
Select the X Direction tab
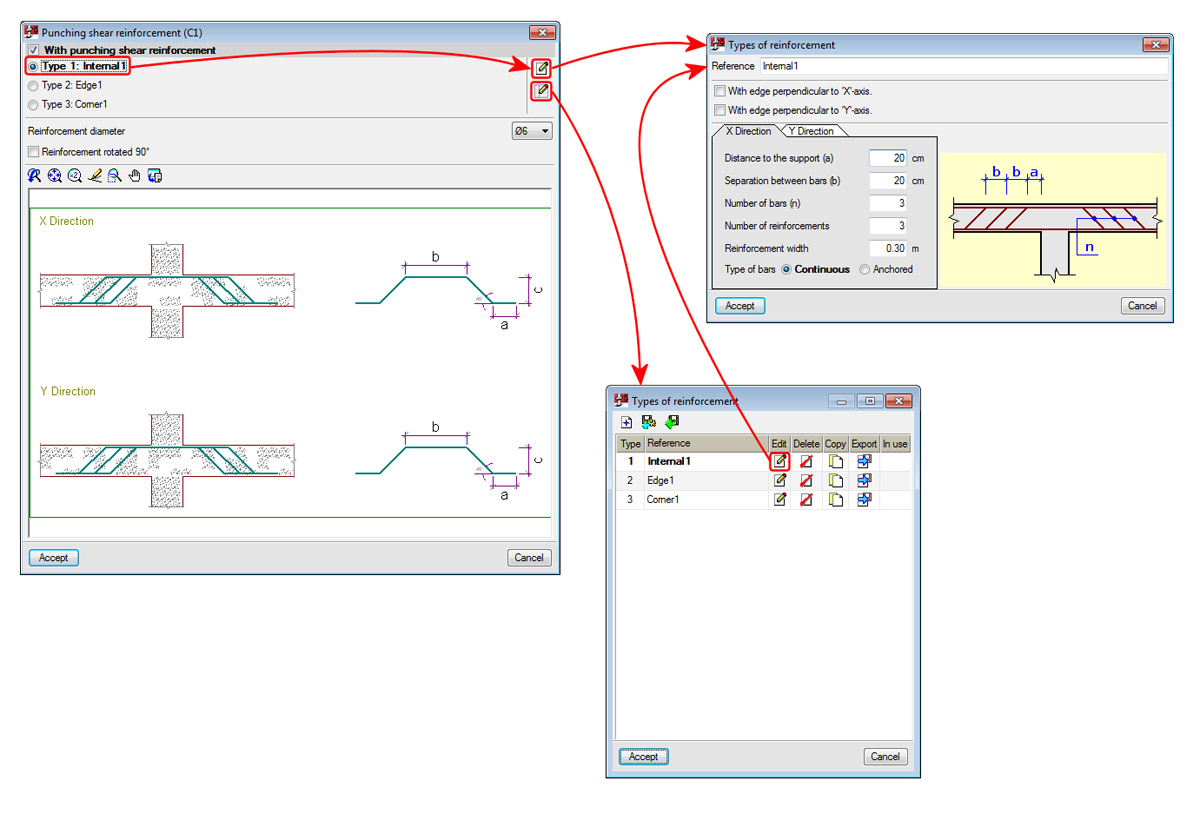(x=746, y=131)
